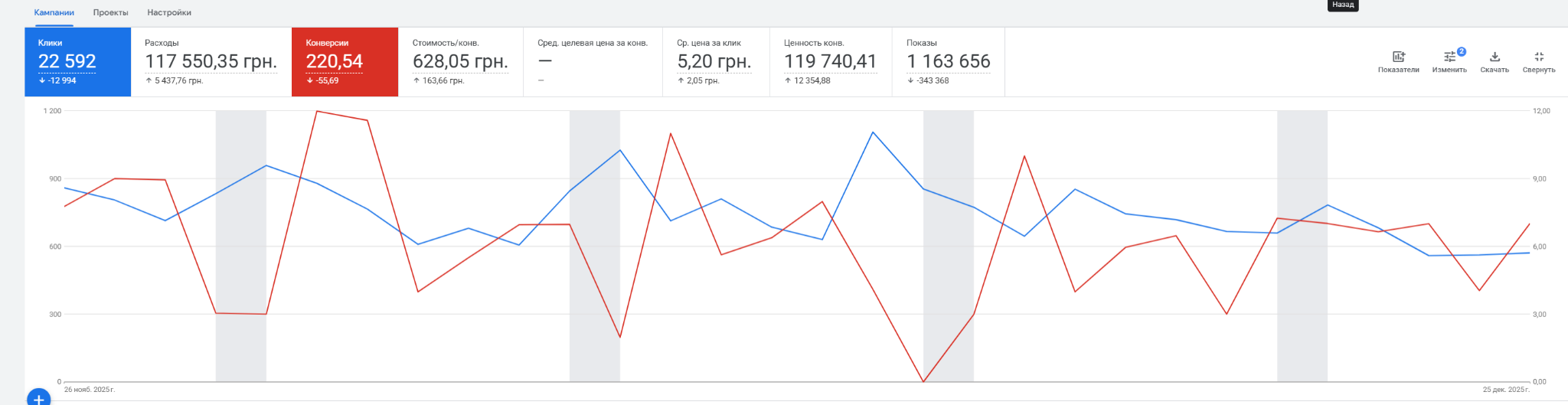Select the Стоимость/конв. metric card
This screenshot has width=1568, height=405.
click(460, 62)
